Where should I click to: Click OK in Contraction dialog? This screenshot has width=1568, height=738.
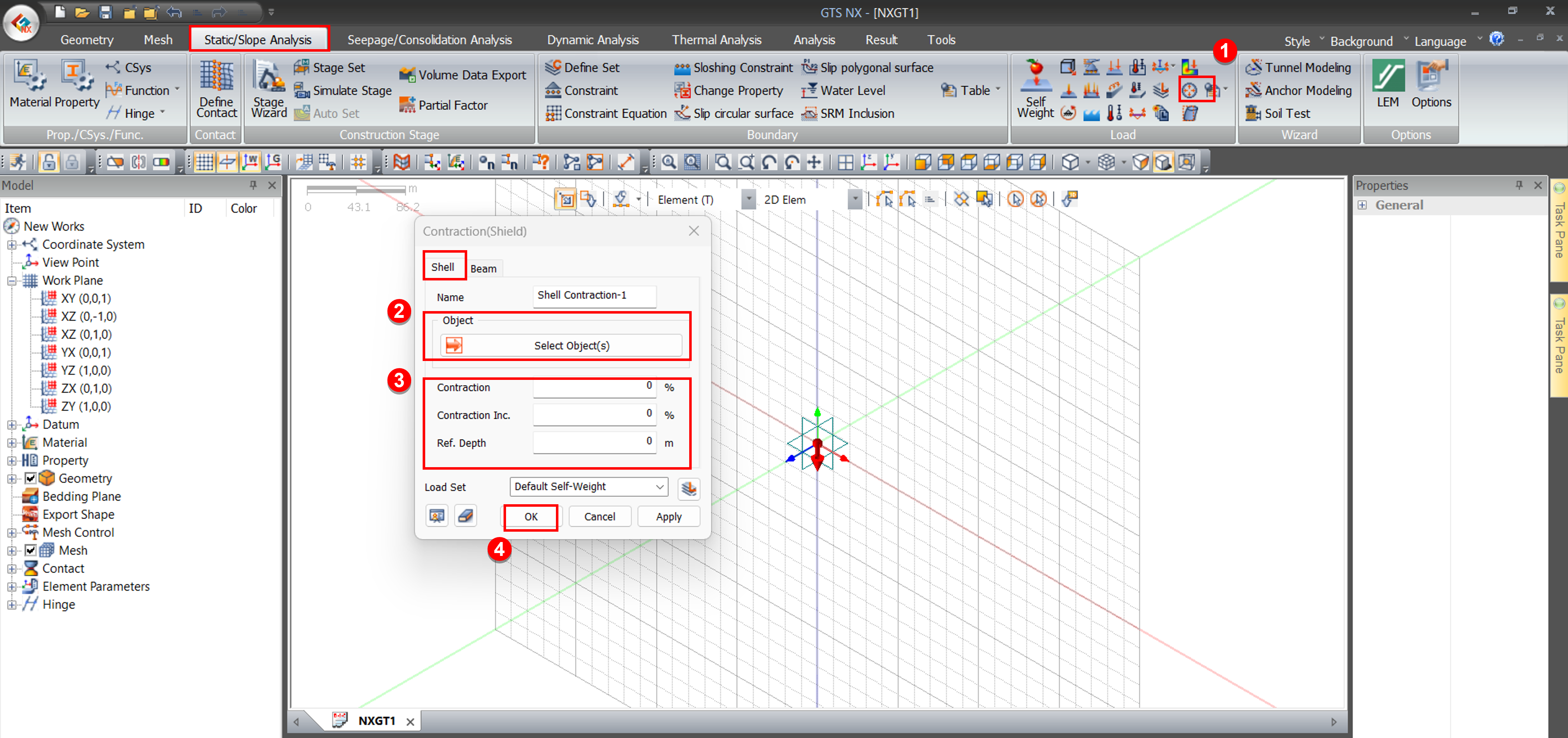(x=531, y=516)
